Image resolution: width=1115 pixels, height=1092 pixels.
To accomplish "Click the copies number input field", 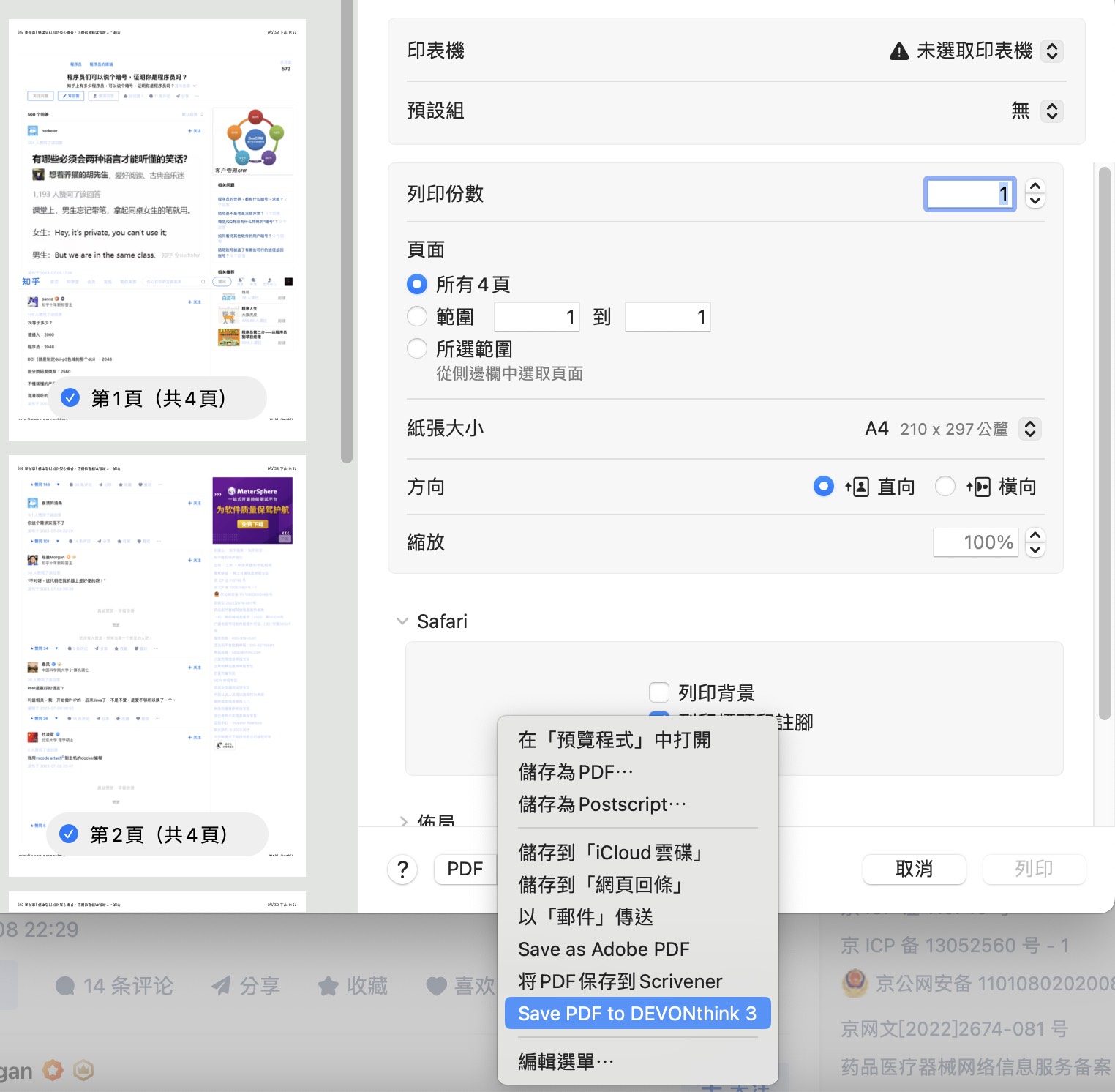I will [x=969, y=194].
